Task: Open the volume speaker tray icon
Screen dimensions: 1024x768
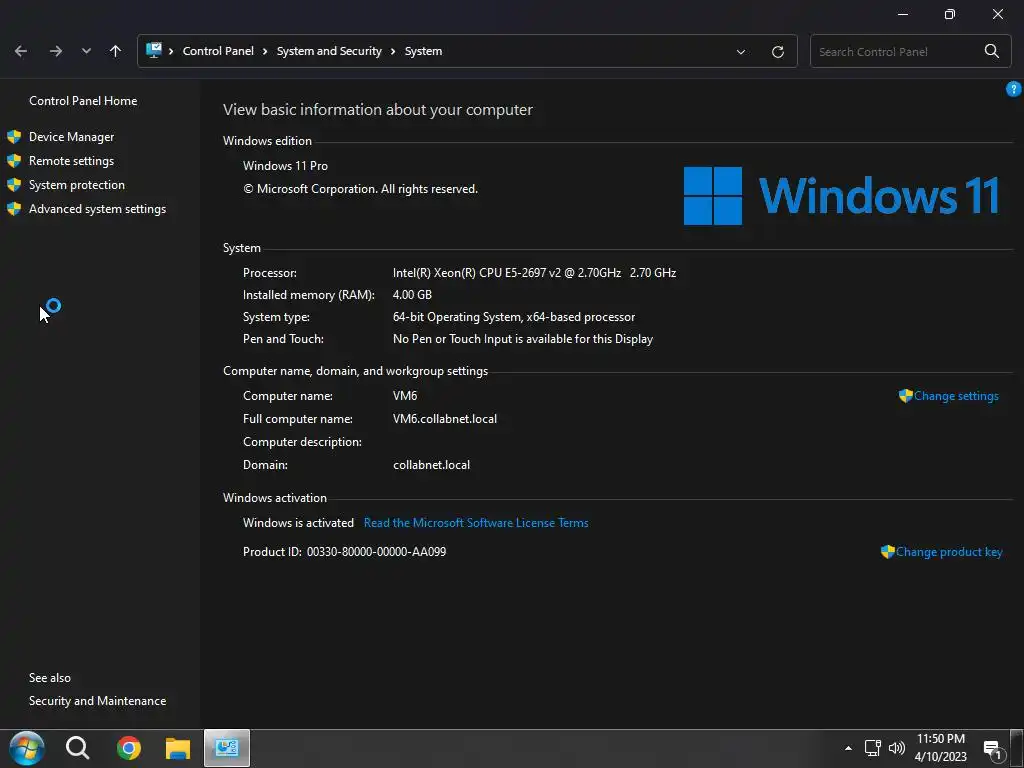Action: 897,748
